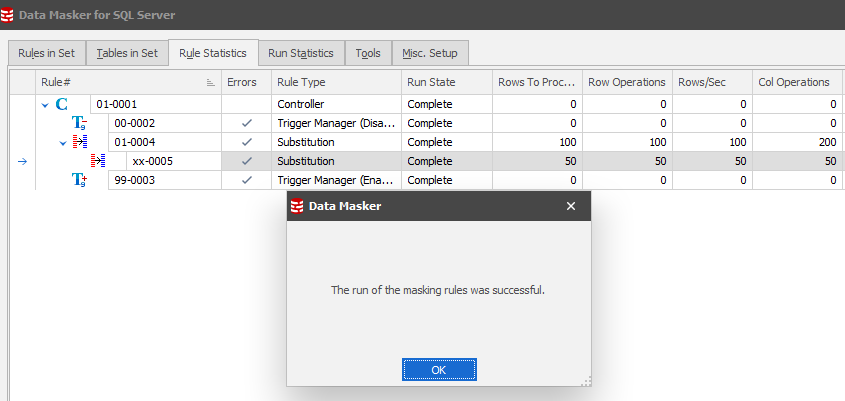This screenshot has width=845, height=401.
Task: Open the Rules in Set tab
Action: coord(45,53)
